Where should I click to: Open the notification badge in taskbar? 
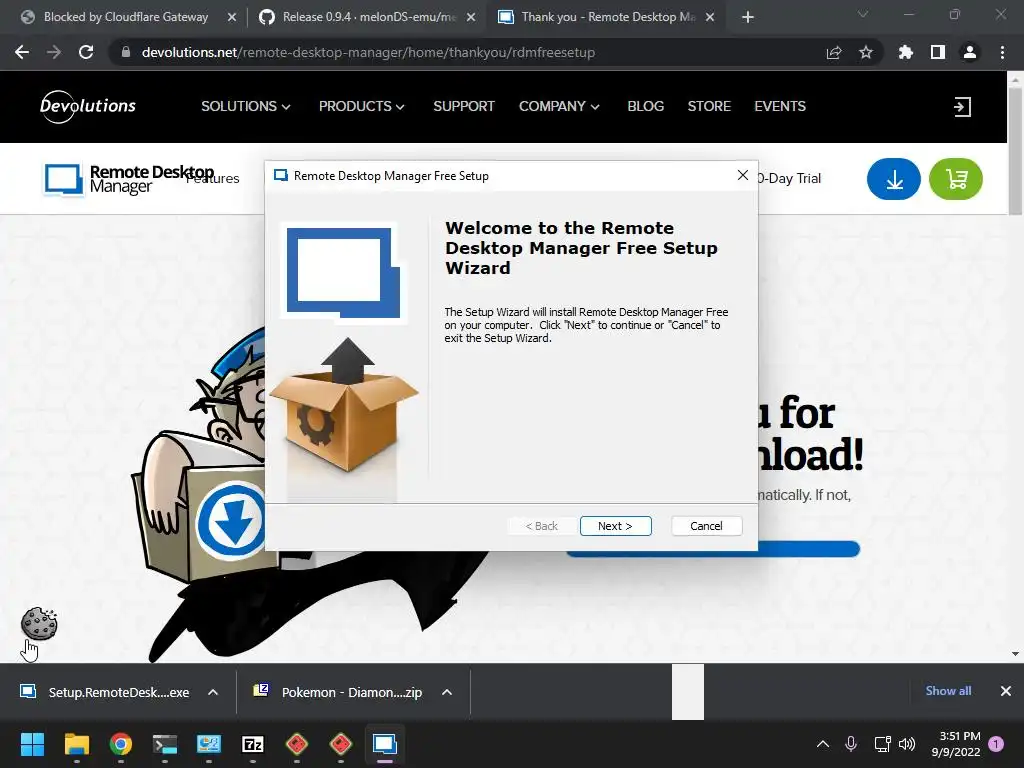[996, 744]
